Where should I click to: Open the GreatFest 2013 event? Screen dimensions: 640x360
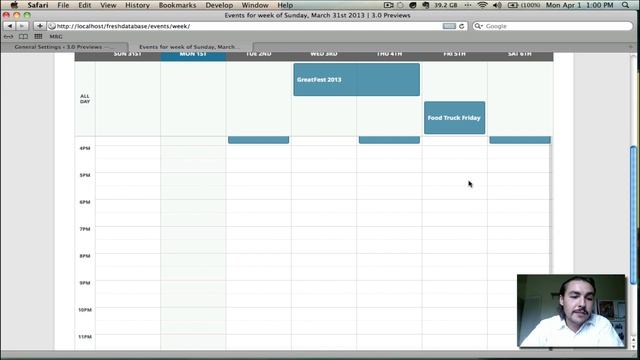point(356,80)
